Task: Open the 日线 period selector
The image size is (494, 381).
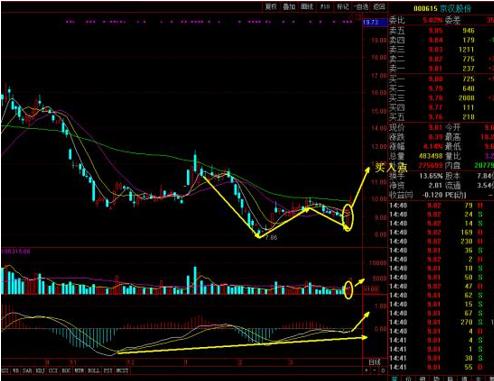Action: (x=374, y=362)
